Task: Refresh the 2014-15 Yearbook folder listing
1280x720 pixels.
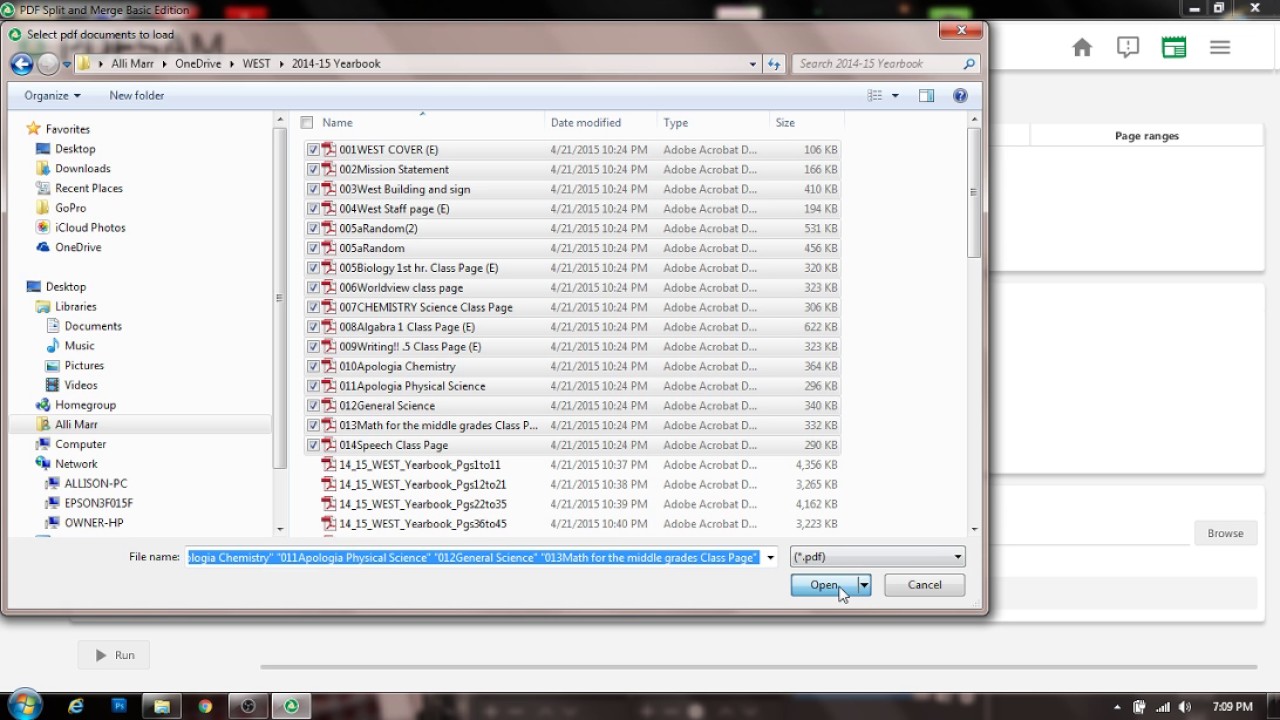Action: (x=774, y=64)
